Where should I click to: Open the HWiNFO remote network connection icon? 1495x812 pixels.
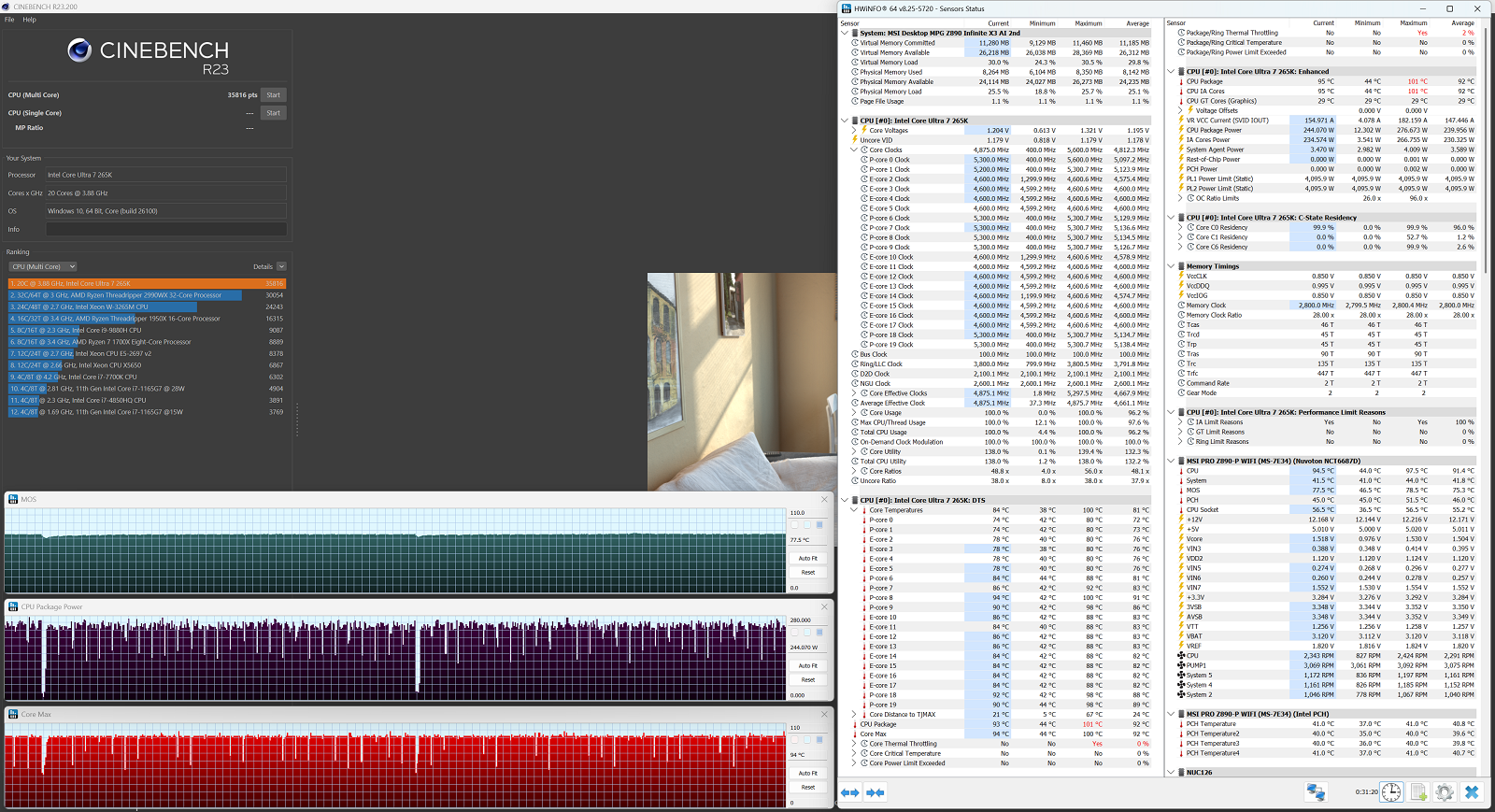point(1316,792)
